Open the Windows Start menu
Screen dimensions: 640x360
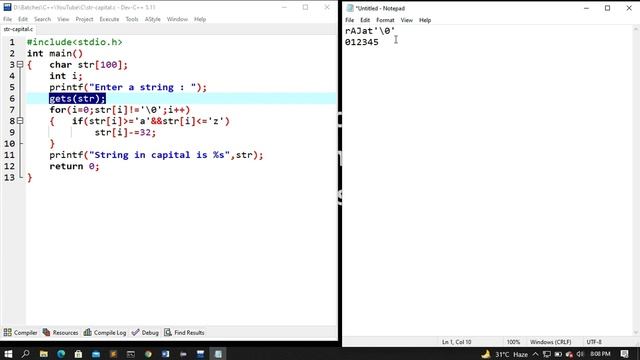8,354
